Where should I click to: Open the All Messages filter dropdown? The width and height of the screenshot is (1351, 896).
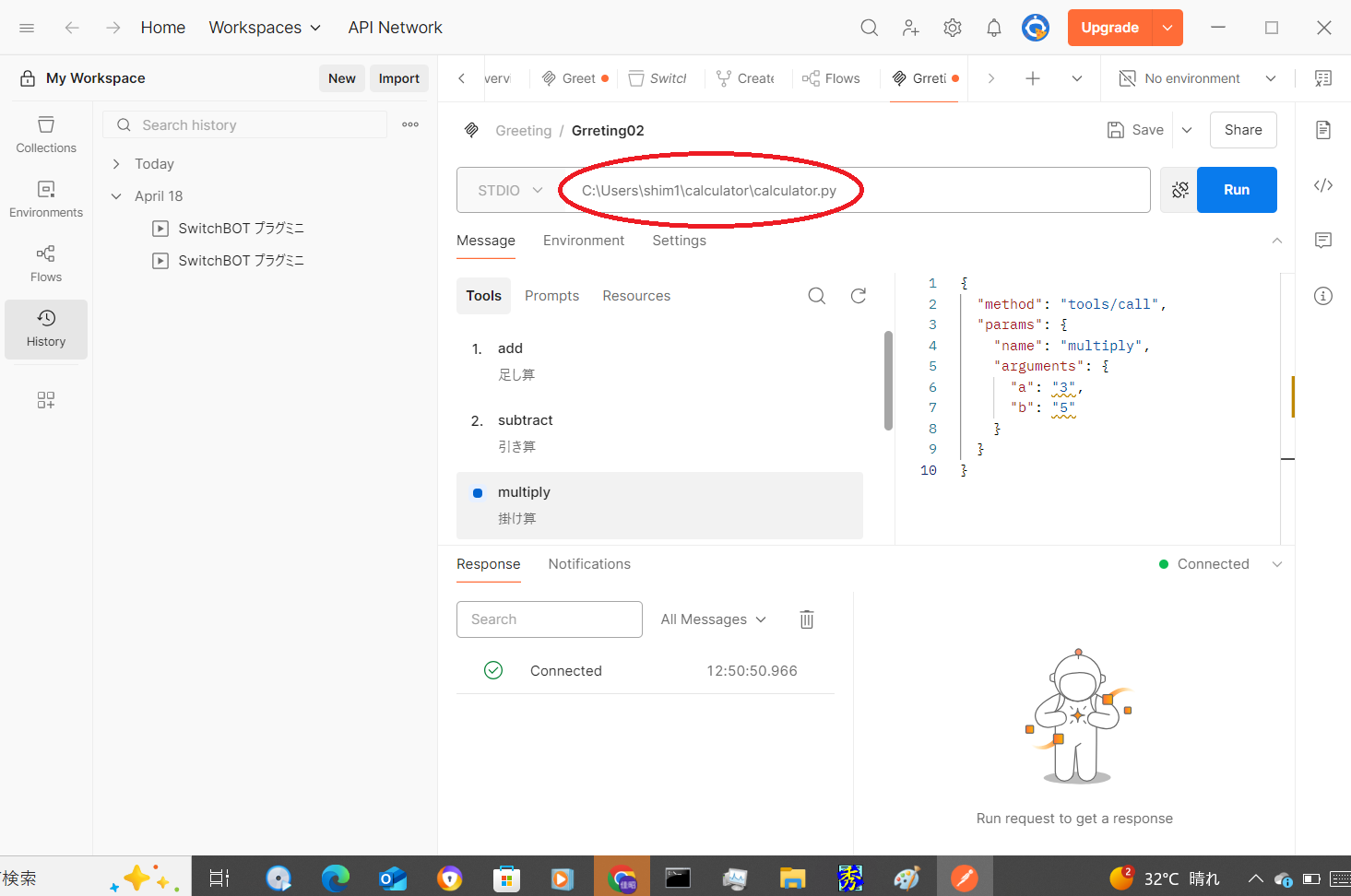pos(713,619)
